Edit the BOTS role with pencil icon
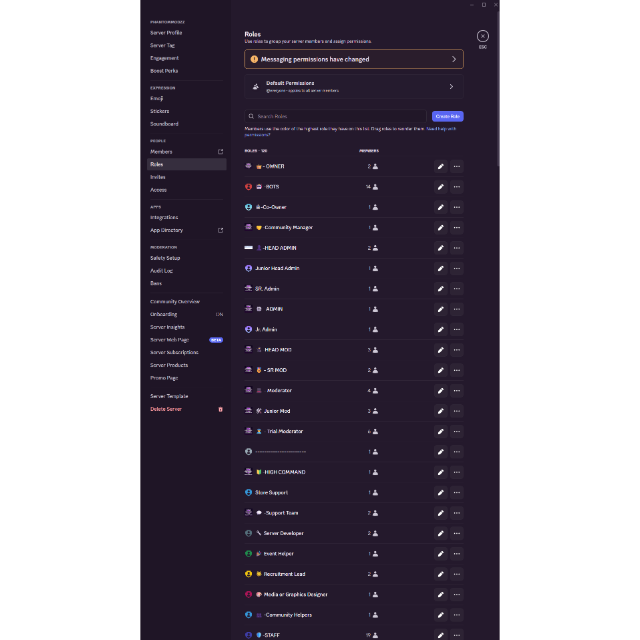The width and height of the screenshot is (640, 640). 441,187
